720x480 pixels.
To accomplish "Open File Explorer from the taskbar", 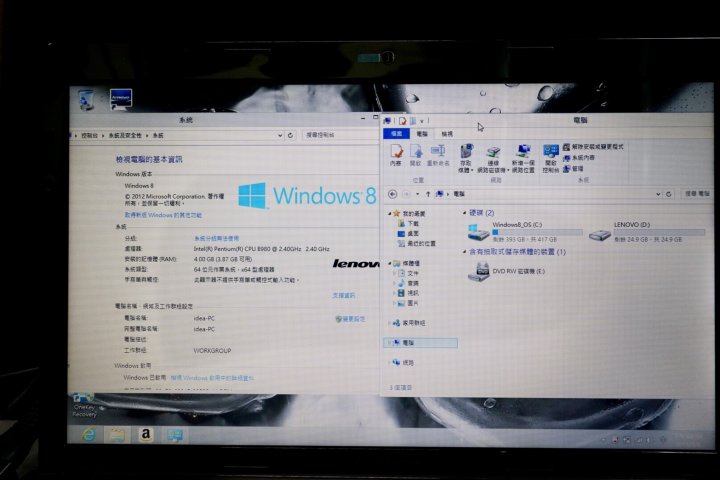I will 117,435.
